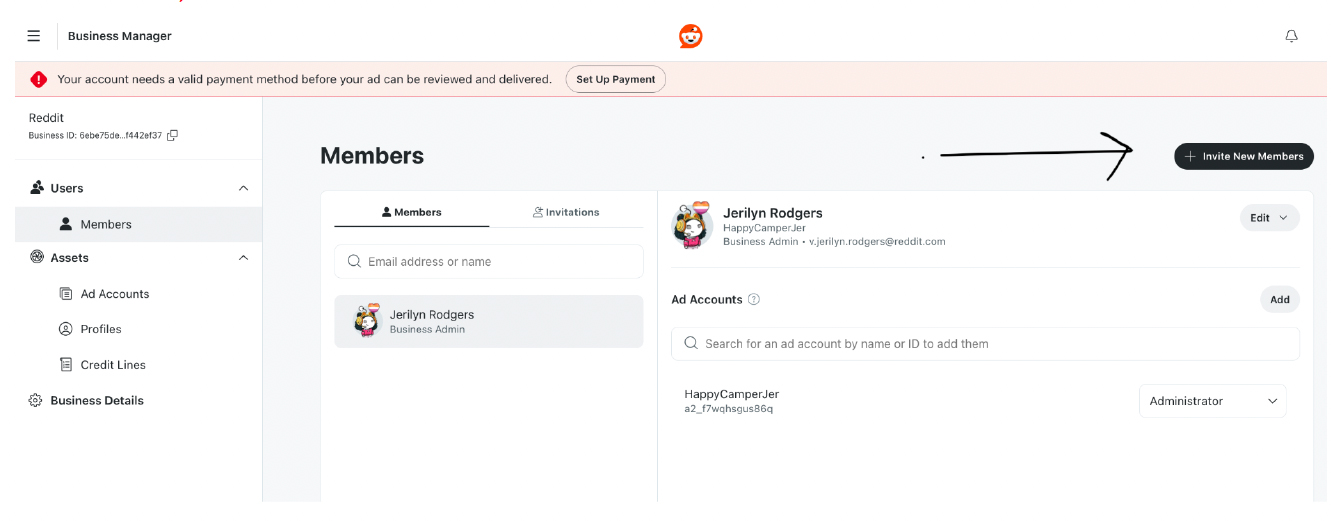This screenshot has width=1331, height=521.
Task: Switch to the Members tab
Action: tap(412, 212)
